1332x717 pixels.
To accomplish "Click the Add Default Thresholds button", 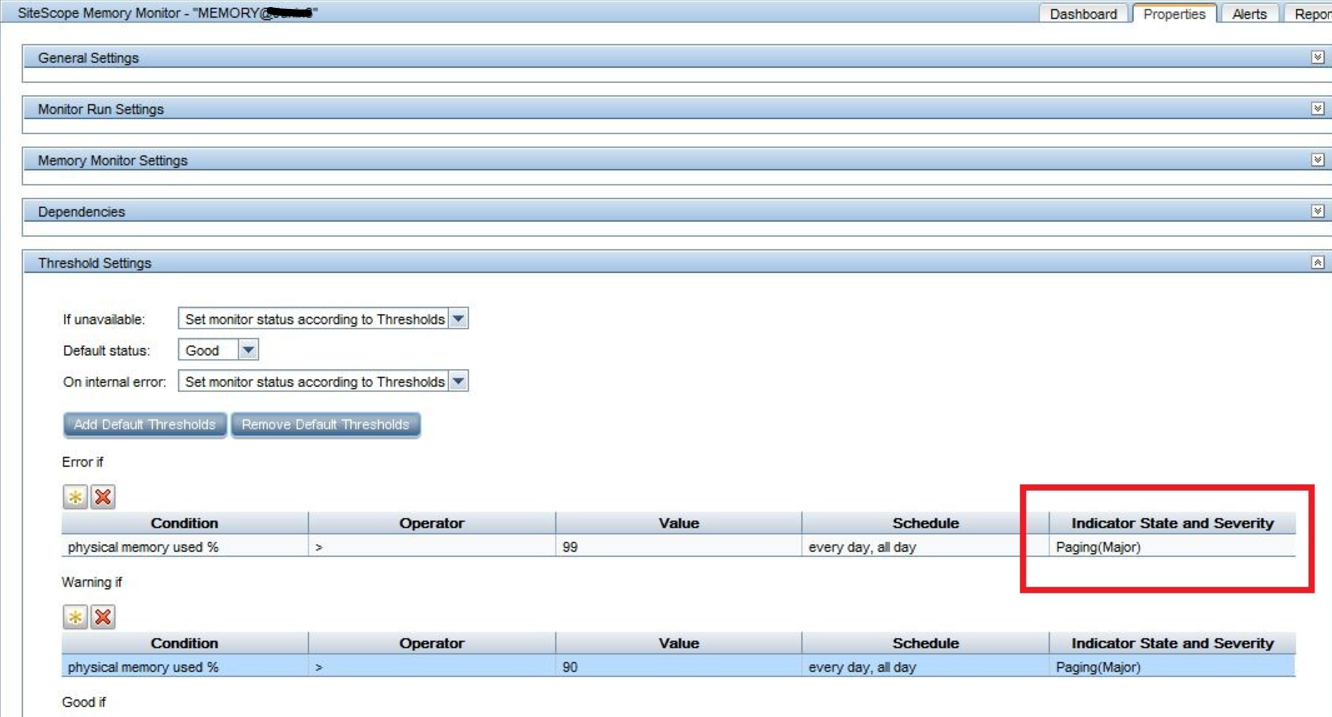I will (145, 424).
